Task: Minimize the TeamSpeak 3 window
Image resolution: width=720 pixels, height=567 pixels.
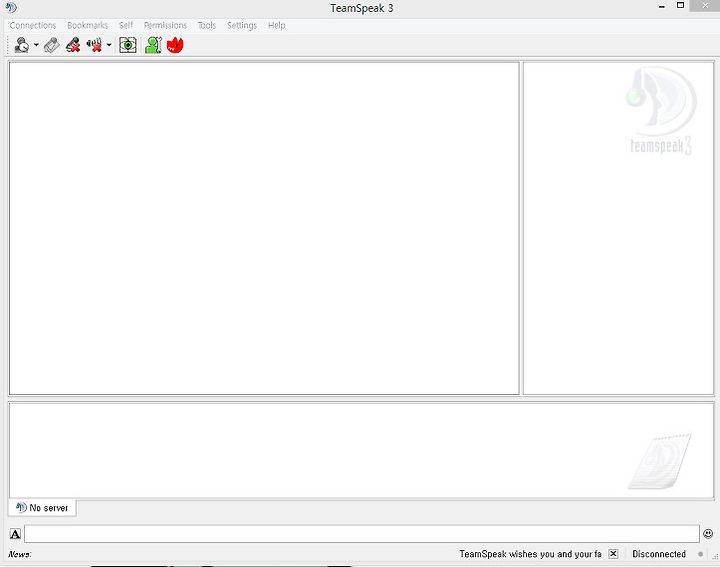Action: [662, 6]
